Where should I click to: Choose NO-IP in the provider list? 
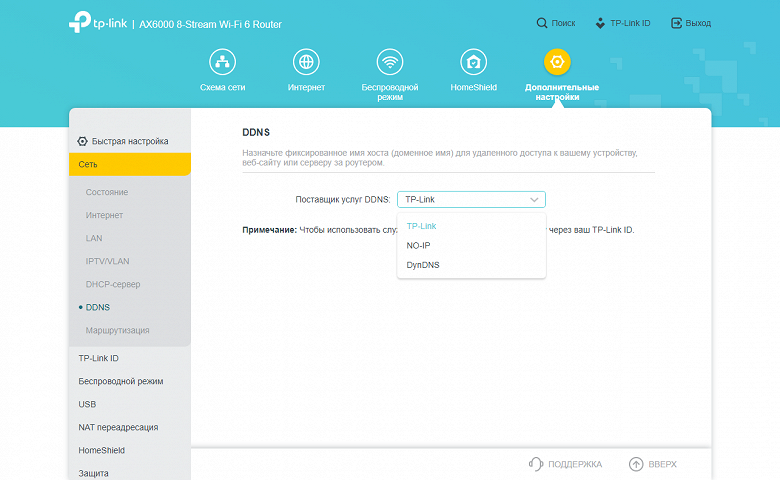(x=471, y=245)
